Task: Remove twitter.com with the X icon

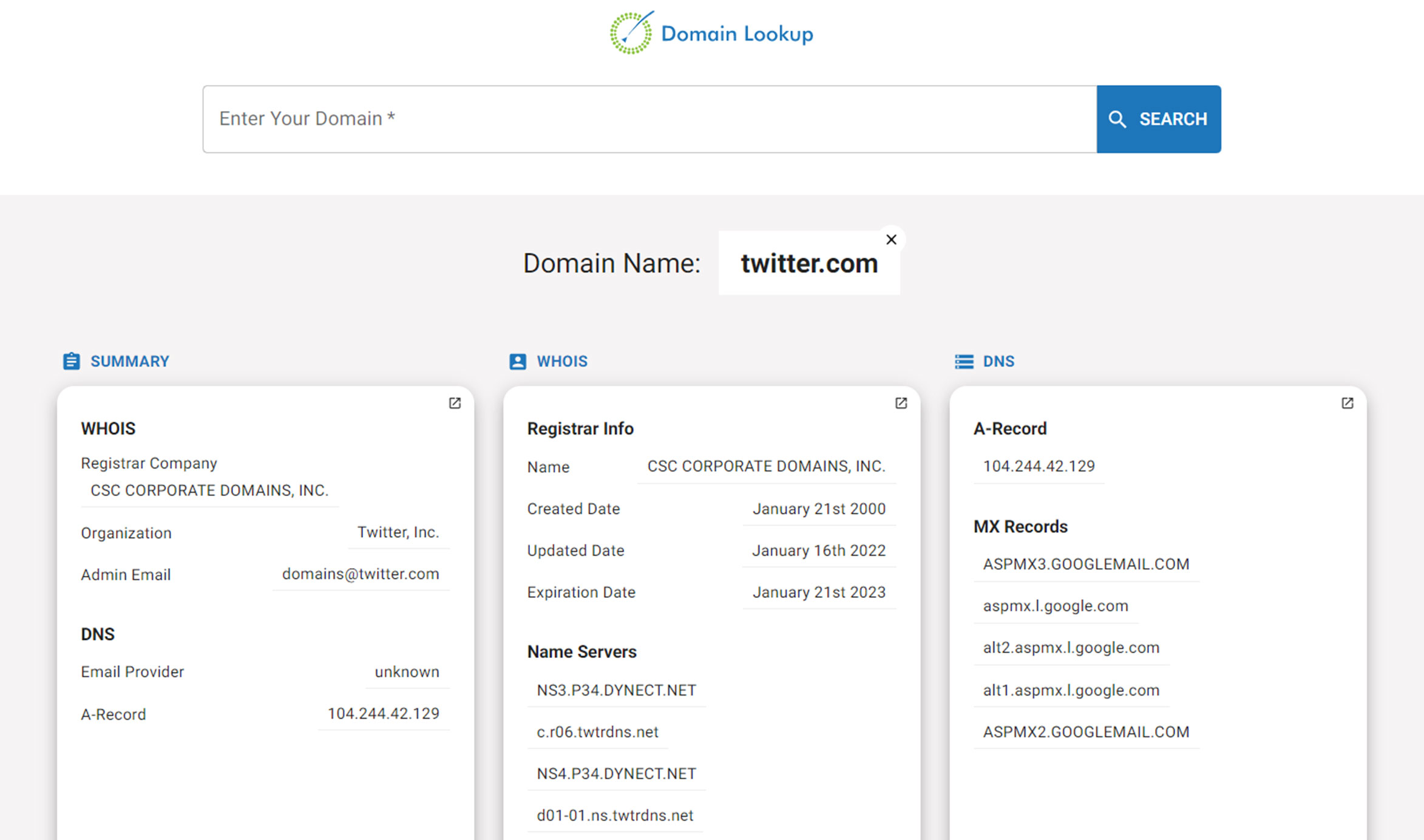Action: tap(891, 240)
